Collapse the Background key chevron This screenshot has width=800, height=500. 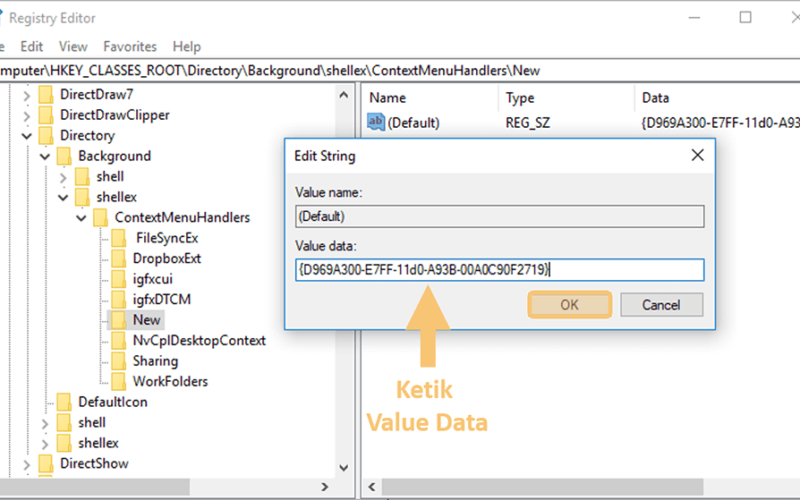(x=45, y=156)
